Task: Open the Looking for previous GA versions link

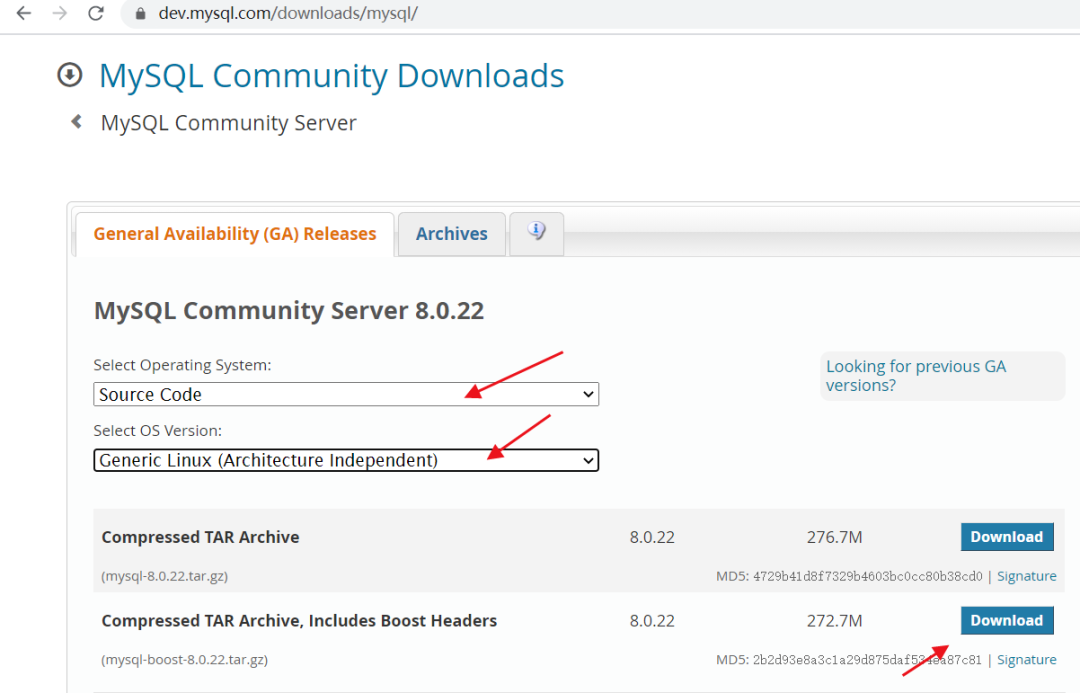Action: pyautogui.click(x=915, y=375)
